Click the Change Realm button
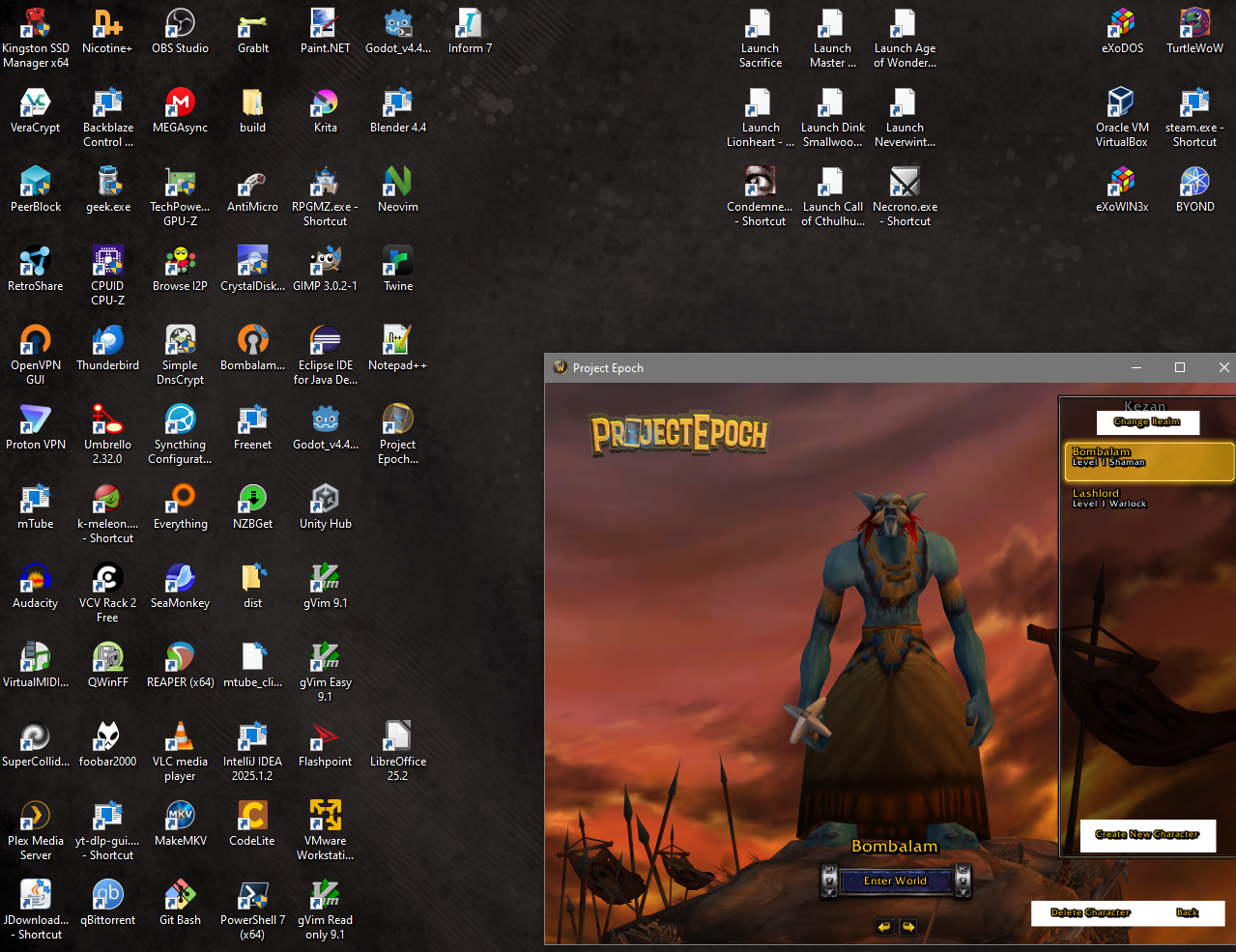The image size is (1236, 952). click(x=1147, y=421)
